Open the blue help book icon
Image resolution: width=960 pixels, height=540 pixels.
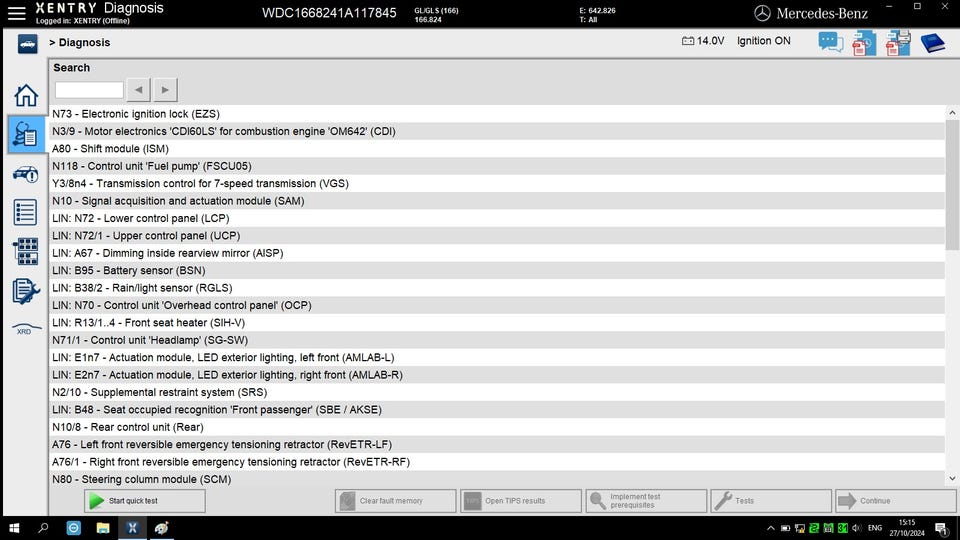932,43
